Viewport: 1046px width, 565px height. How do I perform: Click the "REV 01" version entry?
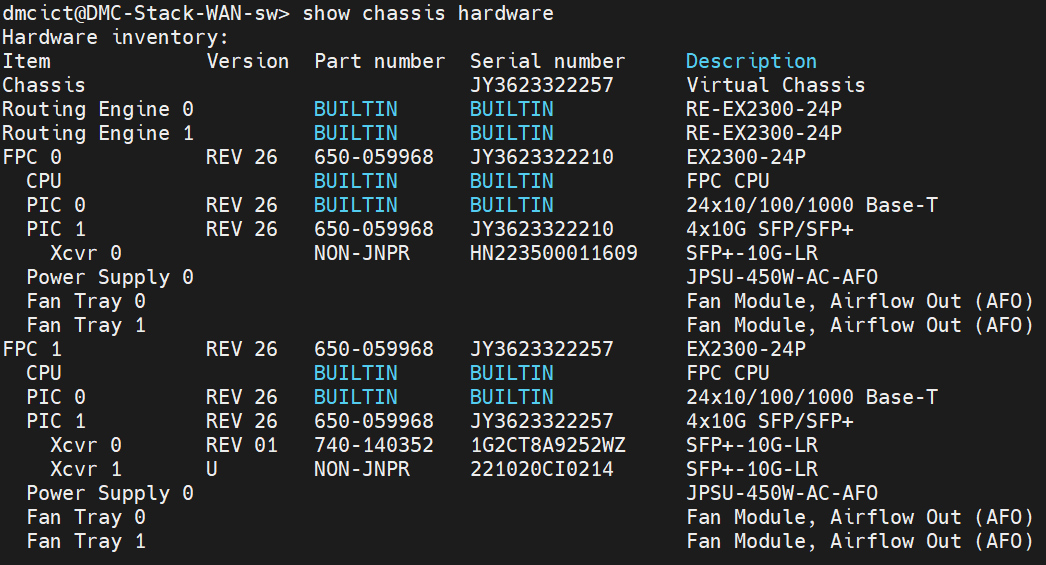(242, 445)
